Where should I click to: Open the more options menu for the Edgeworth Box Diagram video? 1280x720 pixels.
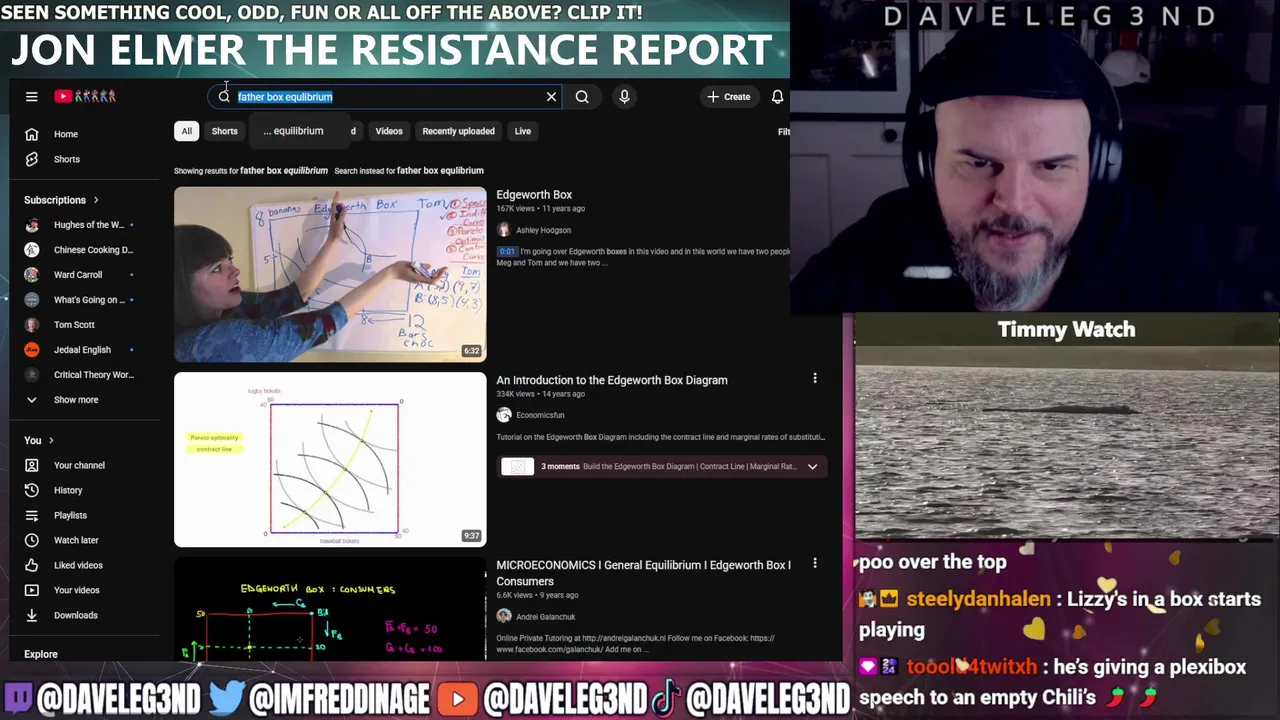coord(815,379)
